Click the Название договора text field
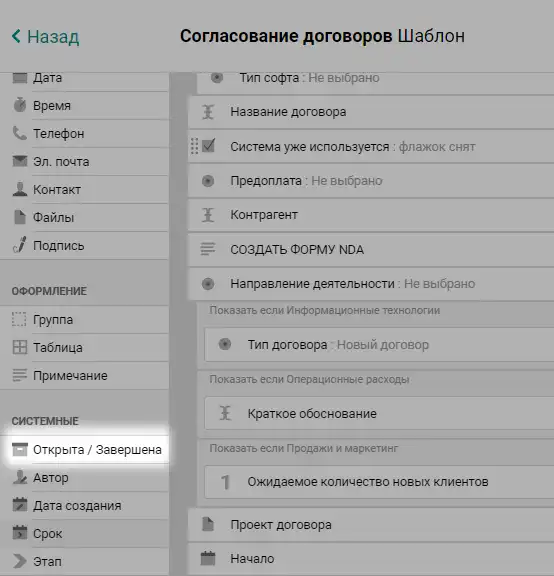The height and width of the screenshot is (576, 554). pos(371,112)
